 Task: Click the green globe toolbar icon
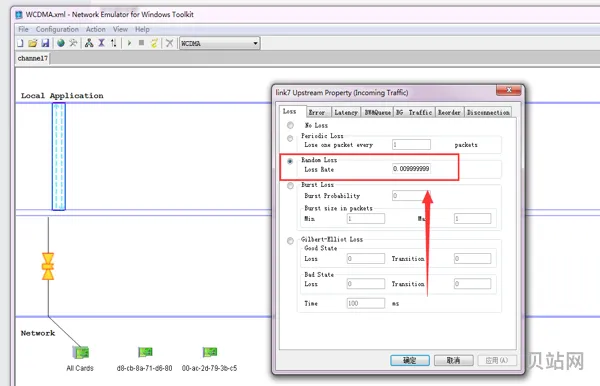(61, 43)
